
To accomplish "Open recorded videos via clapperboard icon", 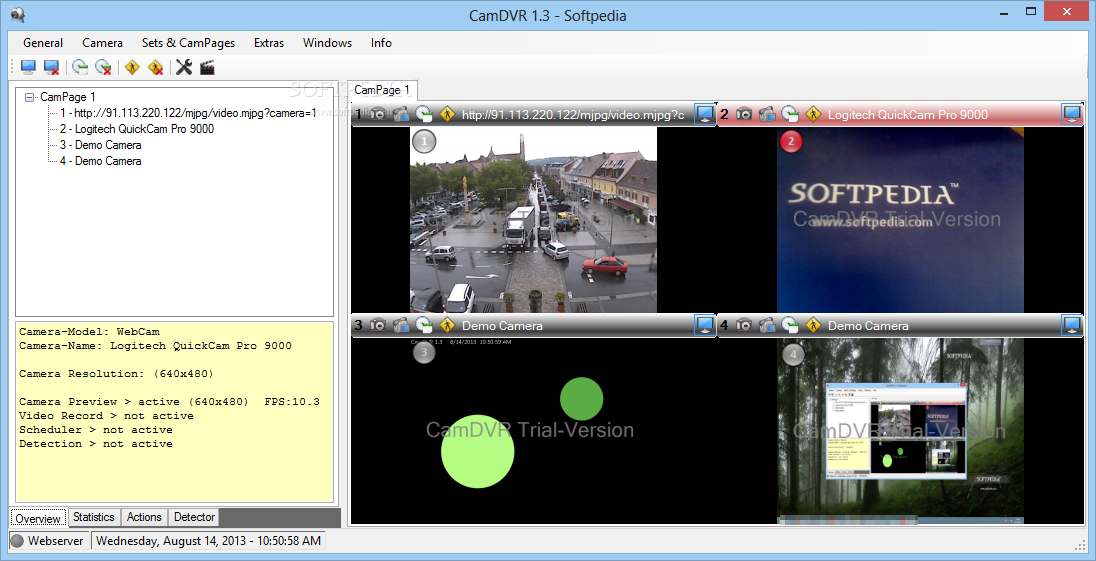I will tap(207, 67).
